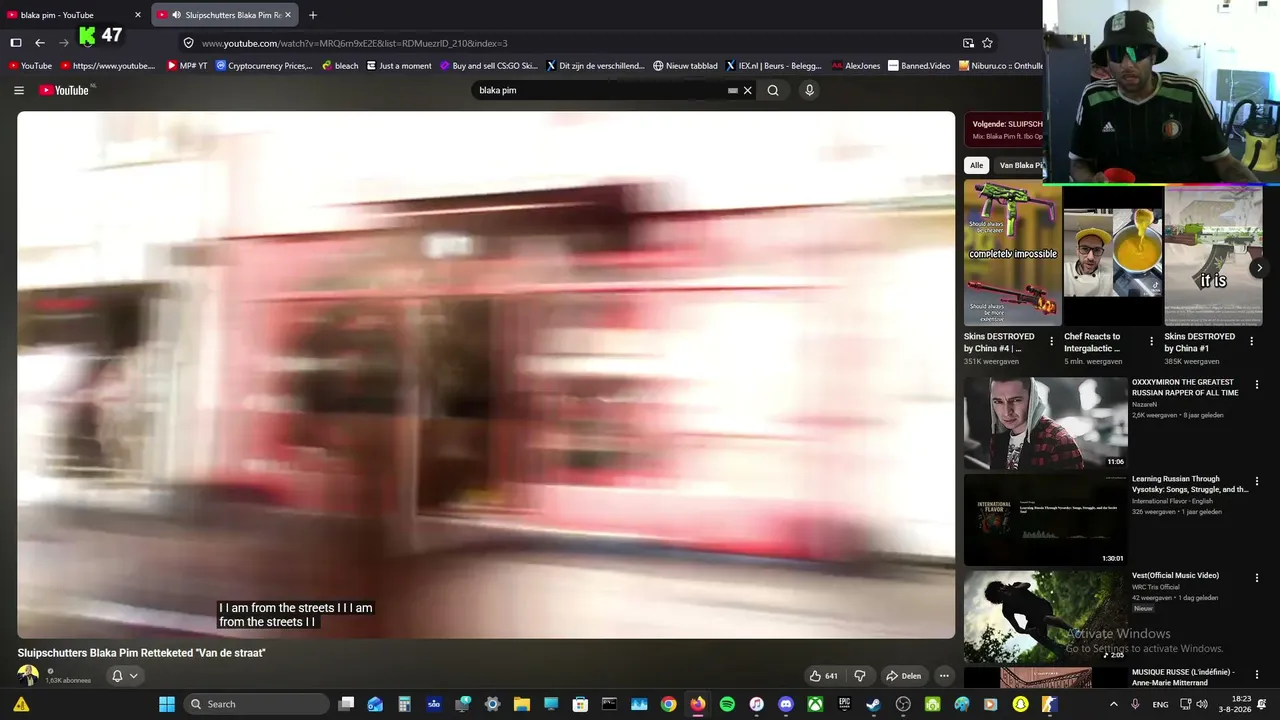This screenshot has height=720, width=1280.
Task: Show hidden system tray icons
Action: click(1114, 704)
